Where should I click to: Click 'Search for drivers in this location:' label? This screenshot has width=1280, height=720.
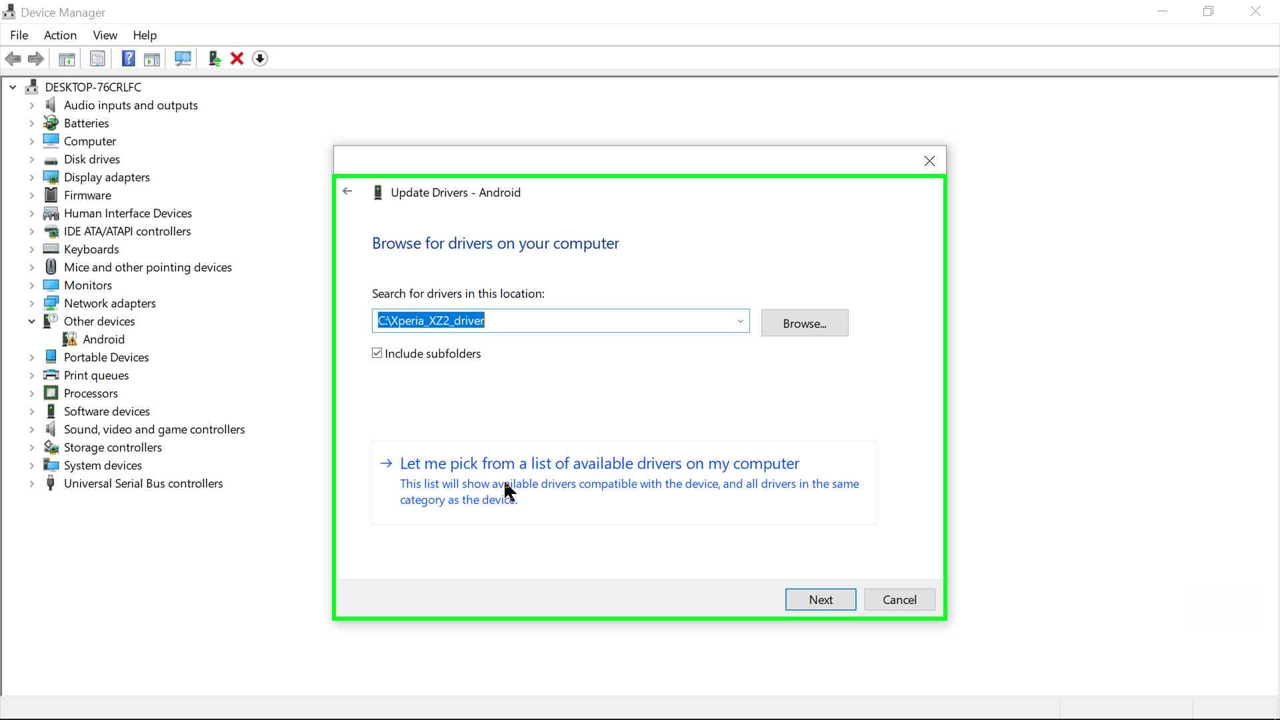(x=458, y=293)
